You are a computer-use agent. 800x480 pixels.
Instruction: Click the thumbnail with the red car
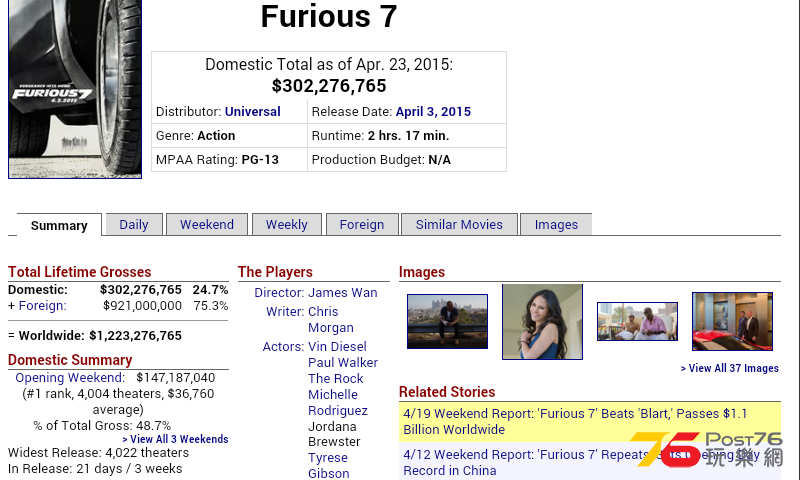click(x=732, y=321)
